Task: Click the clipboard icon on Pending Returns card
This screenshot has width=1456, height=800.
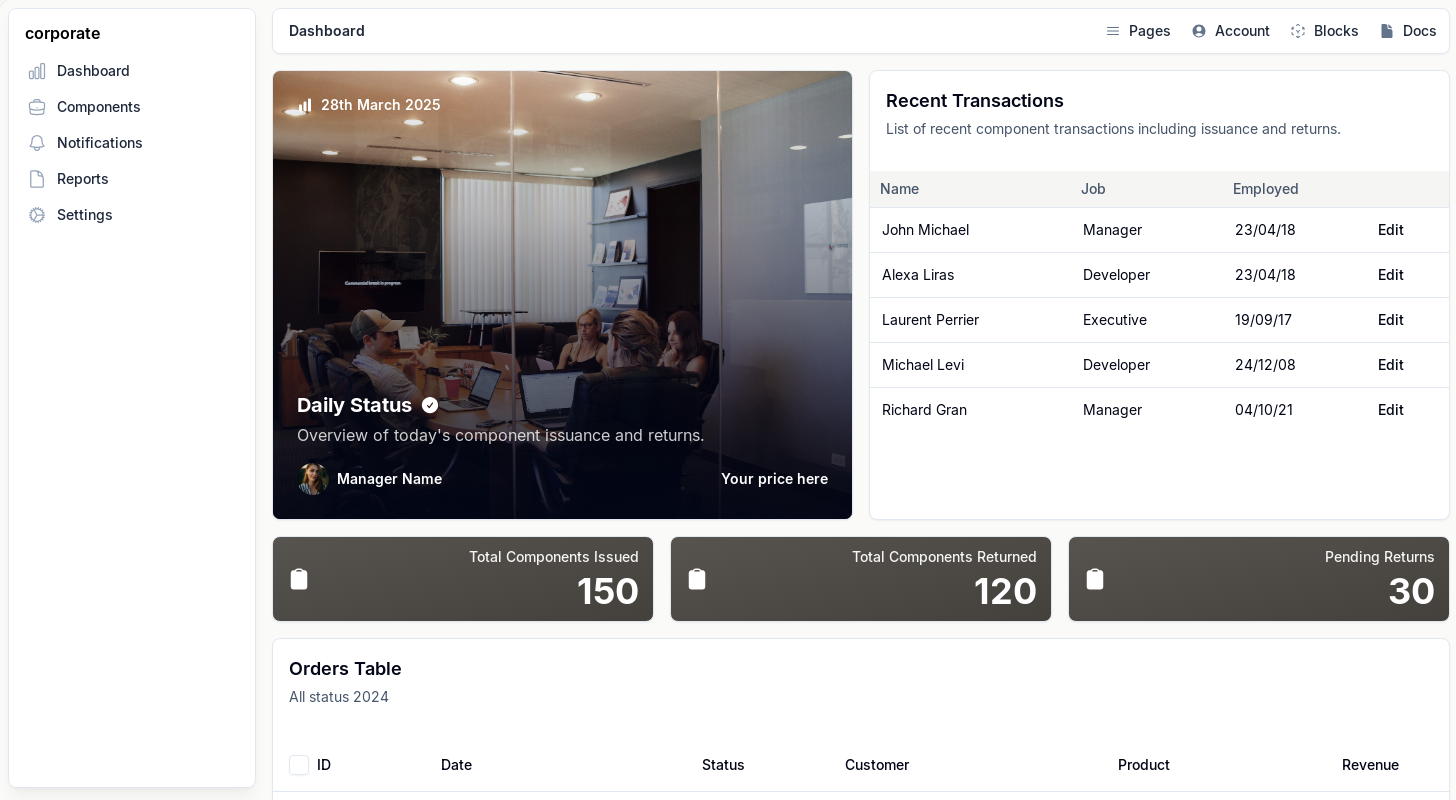Action: coord(1095,579)
